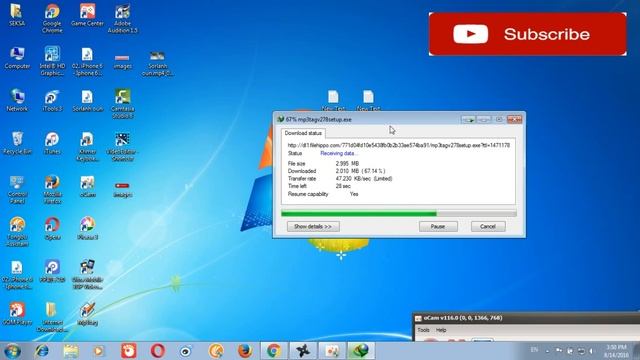Switch to IDM download taskbar button

click(x=361, y=351)
